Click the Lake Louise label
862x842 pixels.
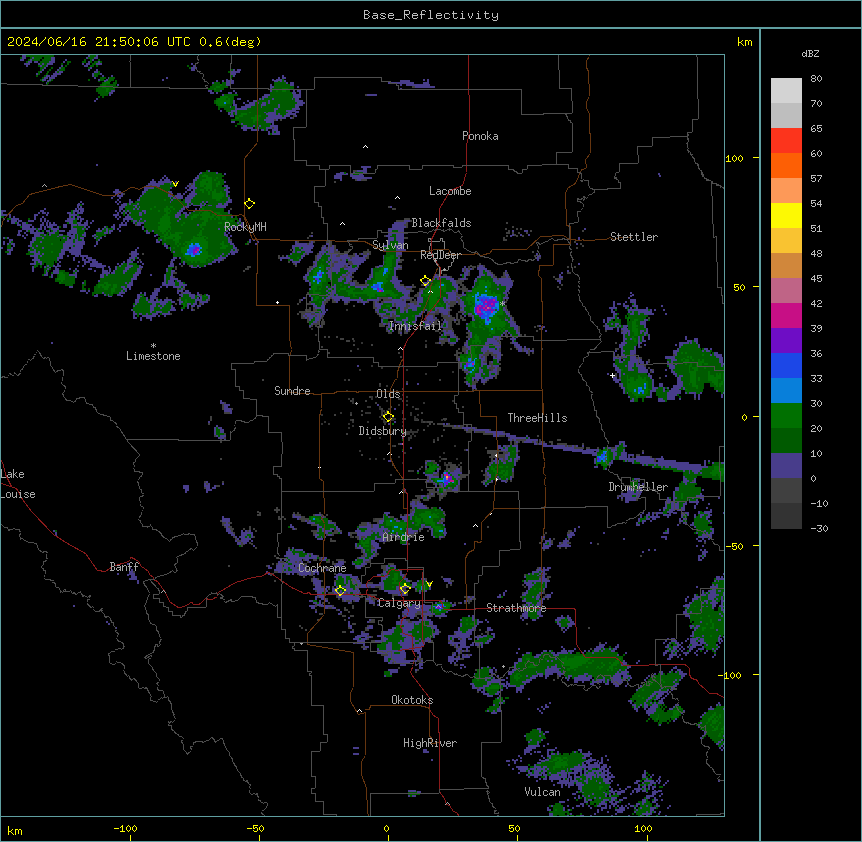18,484
